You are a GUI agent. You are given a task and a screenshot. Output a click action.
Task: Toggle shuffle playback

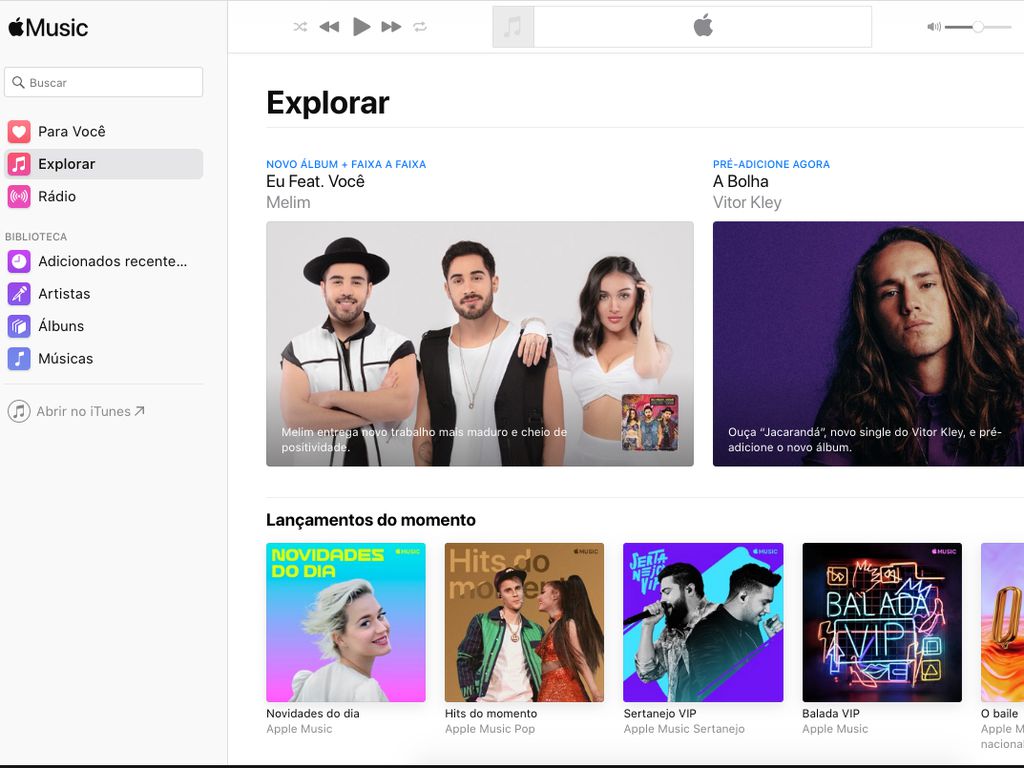point(300,27)
